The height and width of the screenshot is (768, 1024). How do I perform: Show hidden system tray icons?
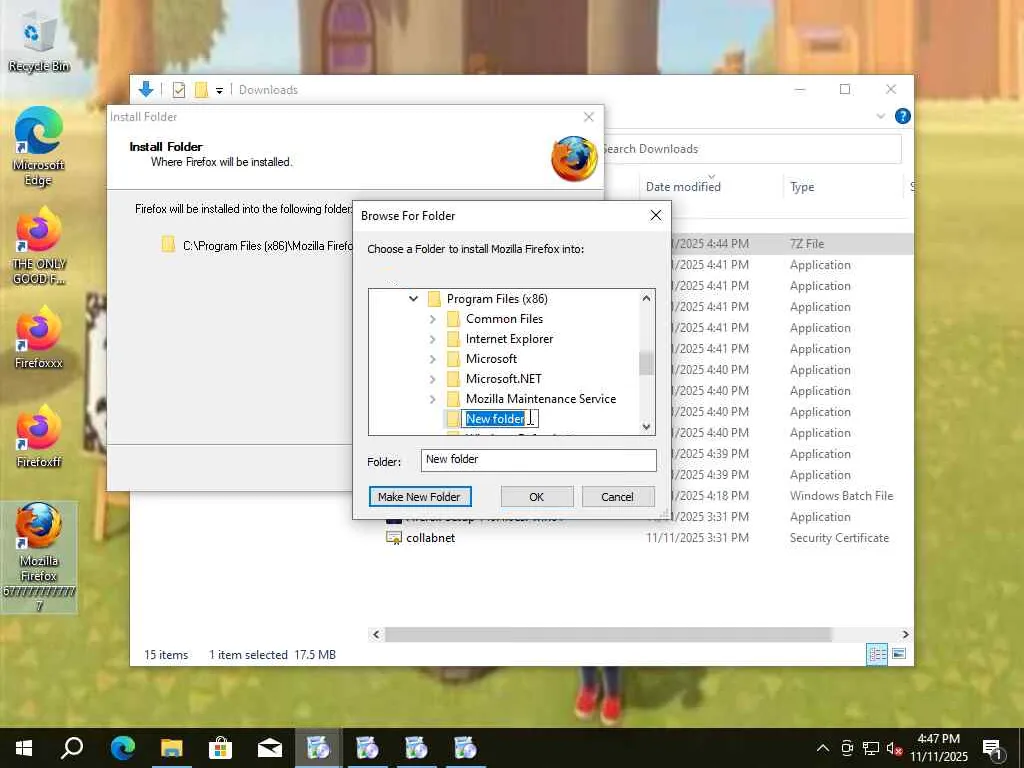pos(823,748)
